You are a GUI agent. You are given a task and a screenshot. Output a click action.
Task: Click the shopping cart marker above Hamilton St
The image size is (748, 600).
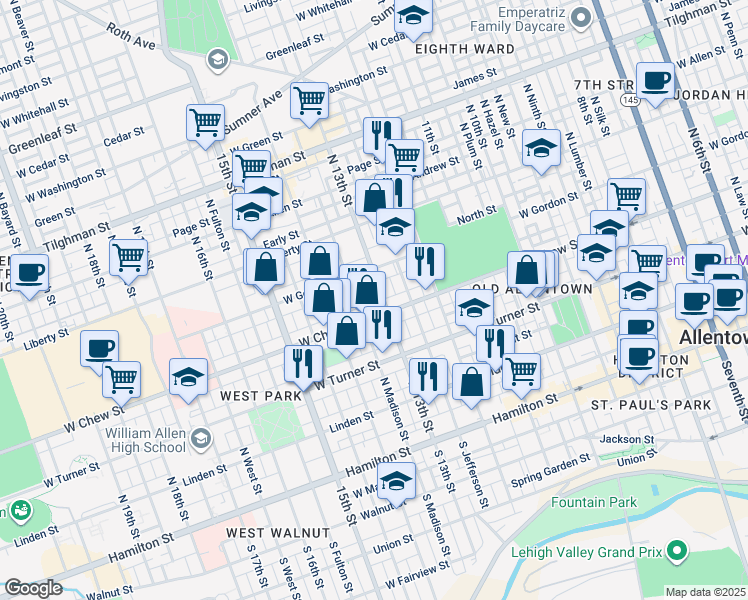(x=521, y=372)
